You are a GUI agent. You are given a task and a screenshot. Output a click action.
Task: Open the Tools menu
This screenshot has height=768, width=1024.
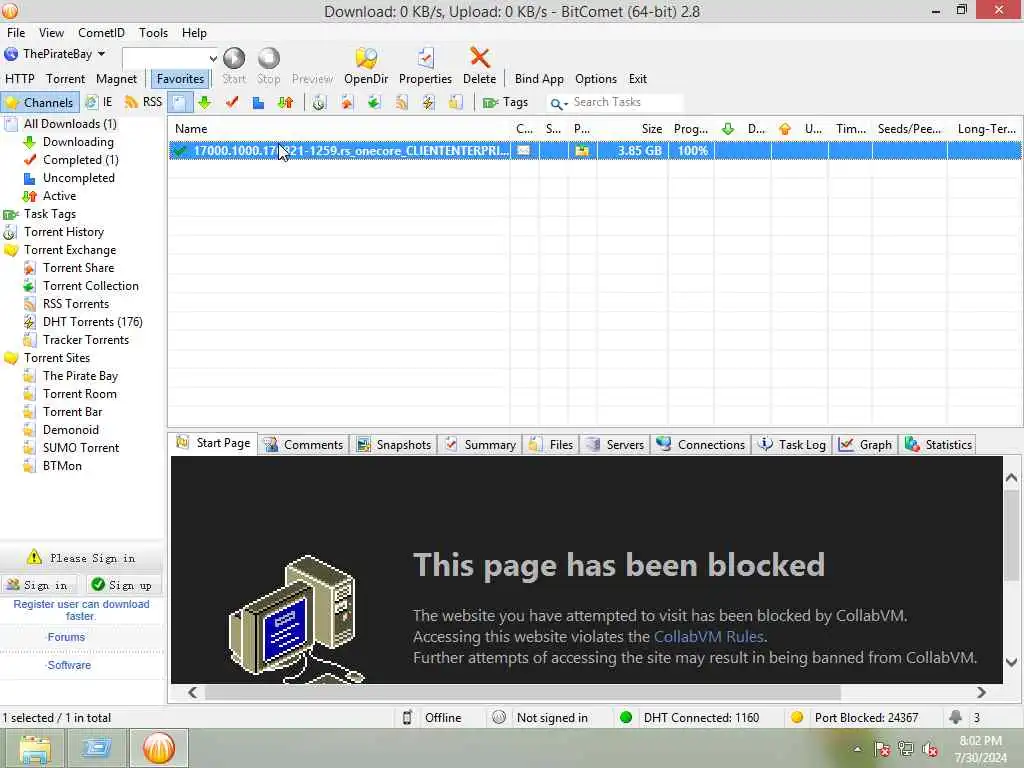coord(153,33)
